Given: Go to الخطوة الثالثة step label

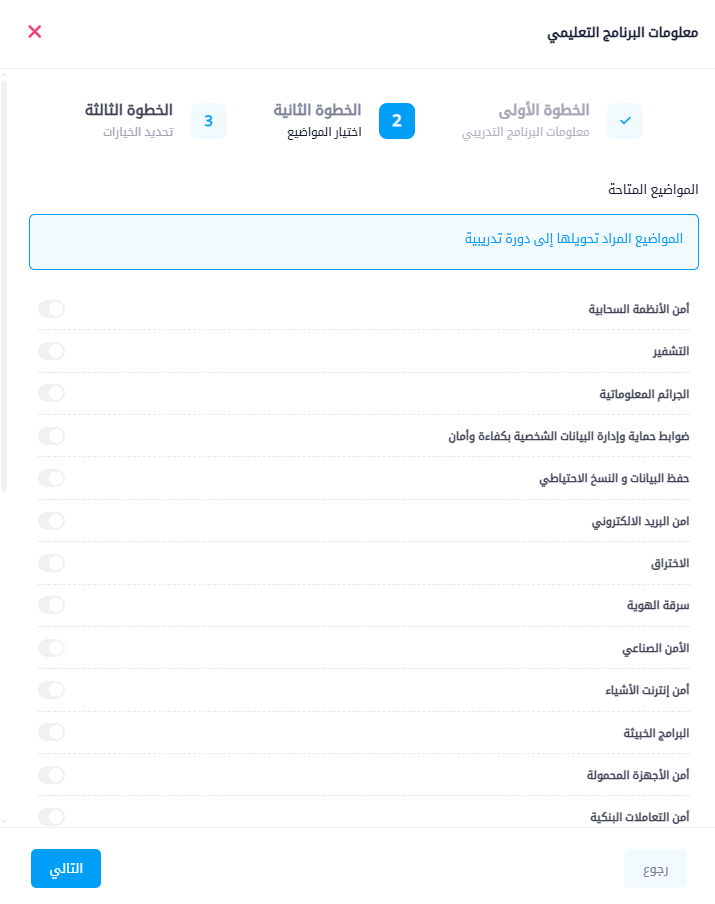Looking at the screenshot, I should (x=128, y=110).
